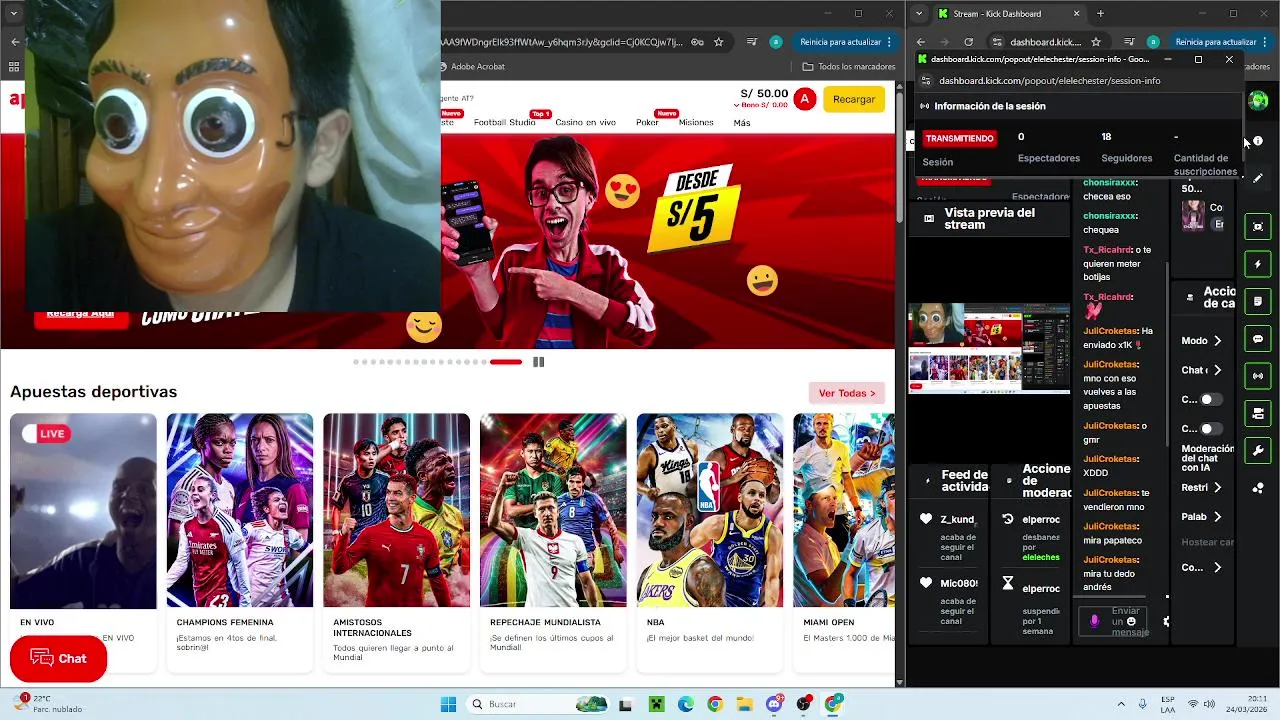Click the wrench icon in Kick sidebar

click(x=1258, y=450)
